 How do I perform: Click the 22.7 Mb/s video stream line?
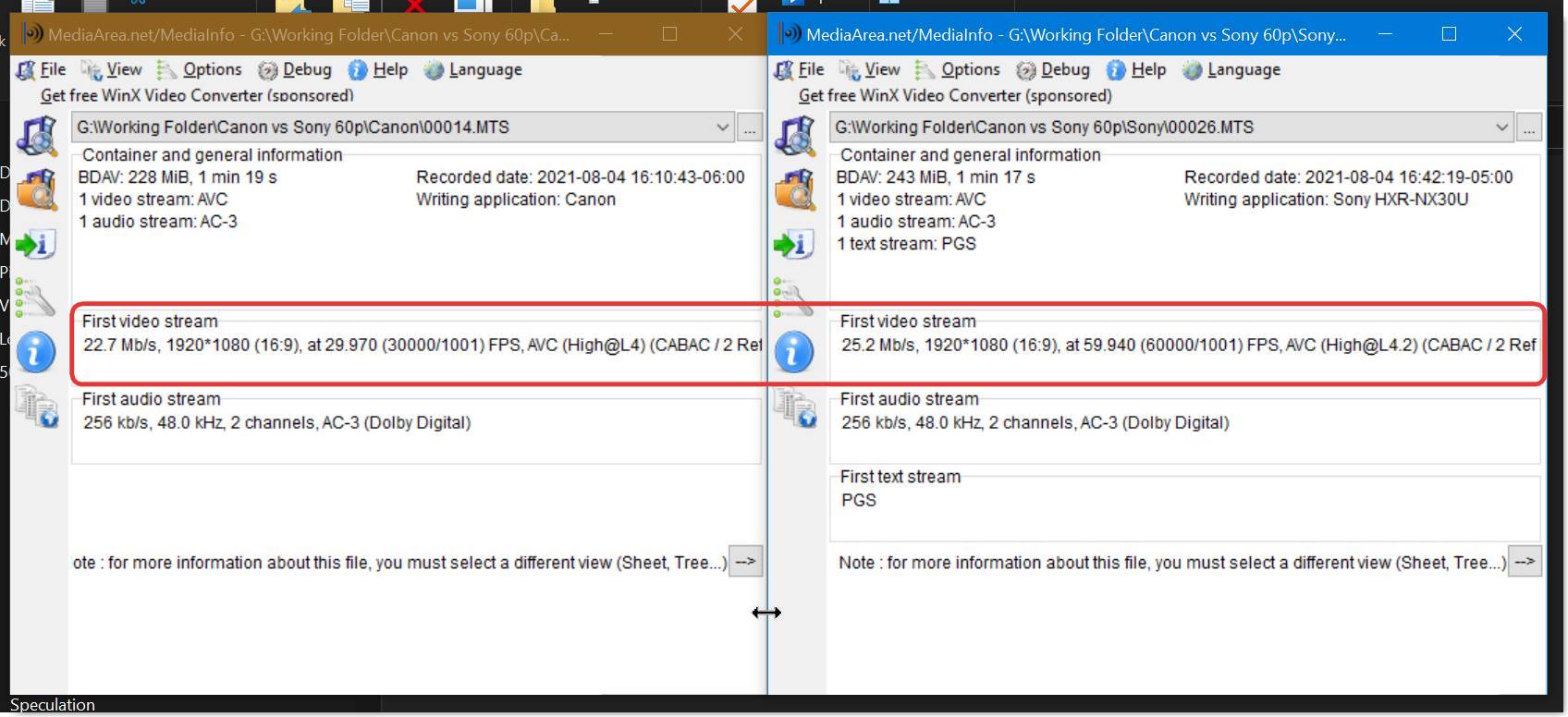pyautogui.click(x=422, y=346)
